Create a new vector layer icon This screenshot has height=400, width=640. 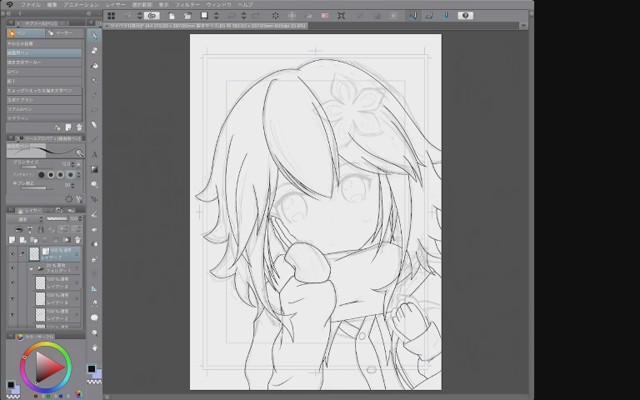point(23,240)
